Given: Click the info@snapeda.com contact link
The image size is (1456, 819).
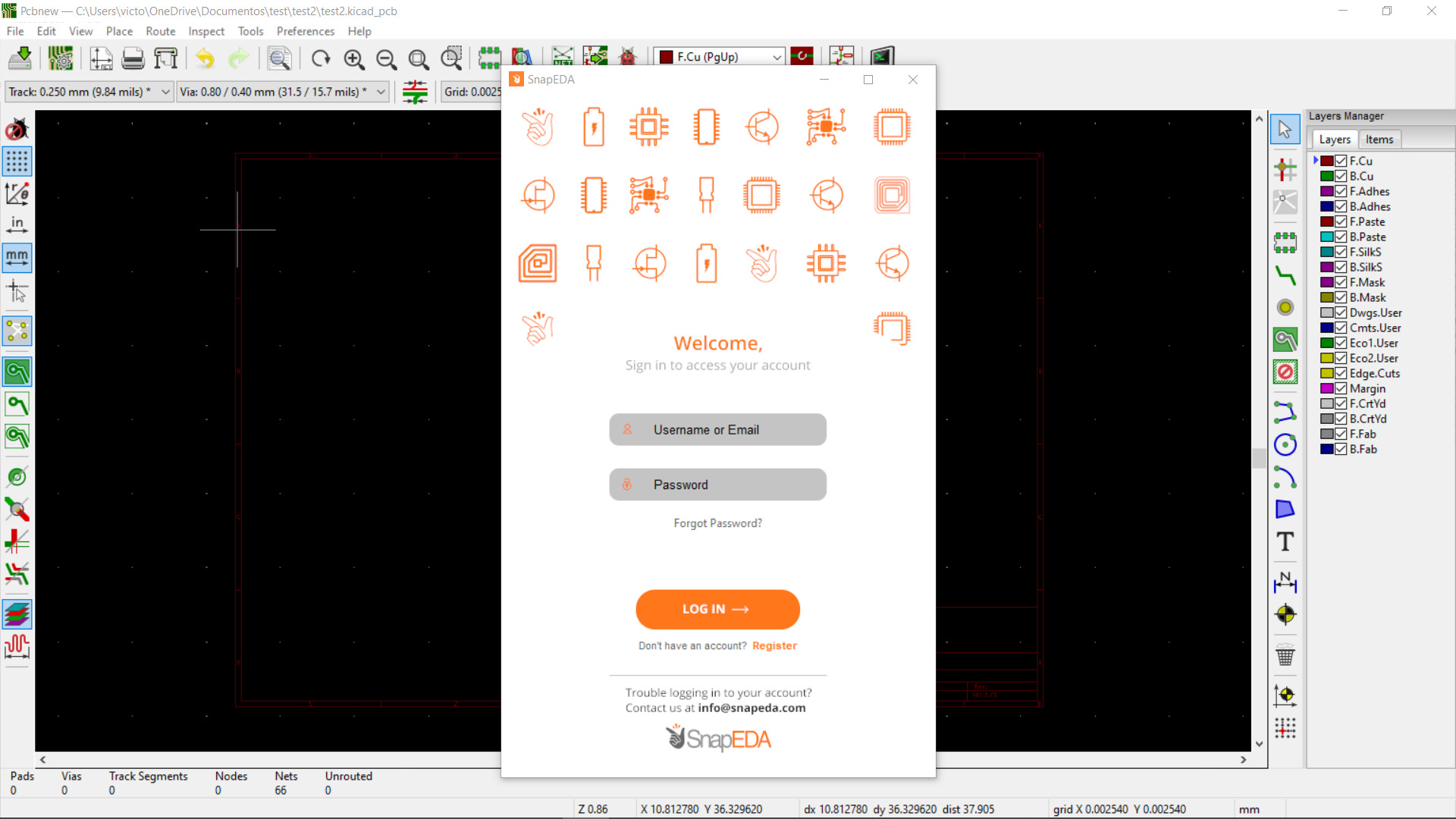Looking at the screenshot, I should [x=752, y=708].
